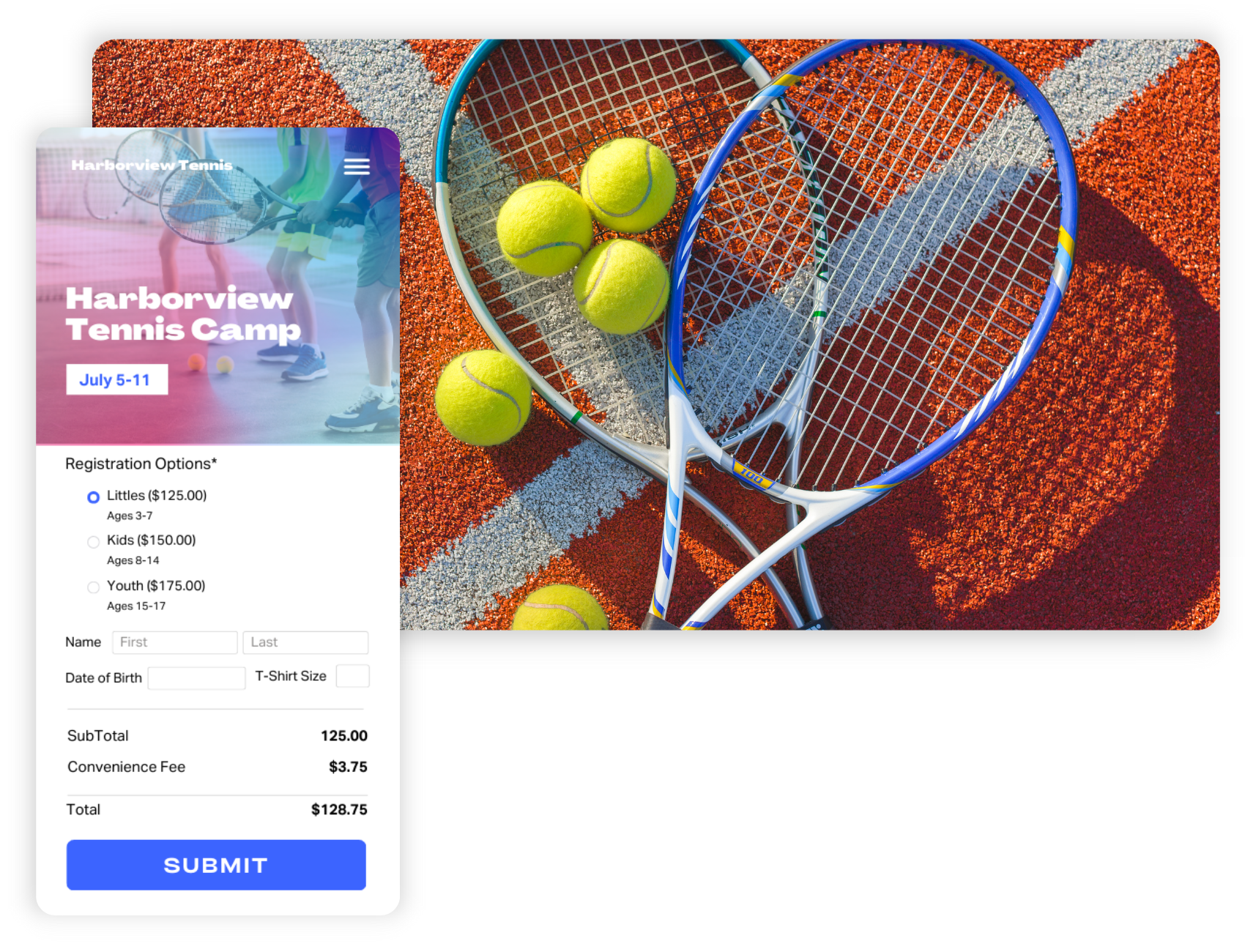The height and width of the screenshot is (952, 1245).
Task: Open the T-Shirt Size box
Action: [352, 676]
